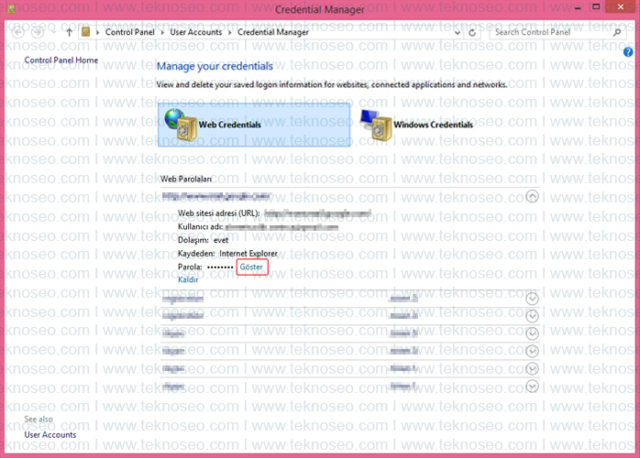Open the User Accounts link under See also

[x=50, y=435]
